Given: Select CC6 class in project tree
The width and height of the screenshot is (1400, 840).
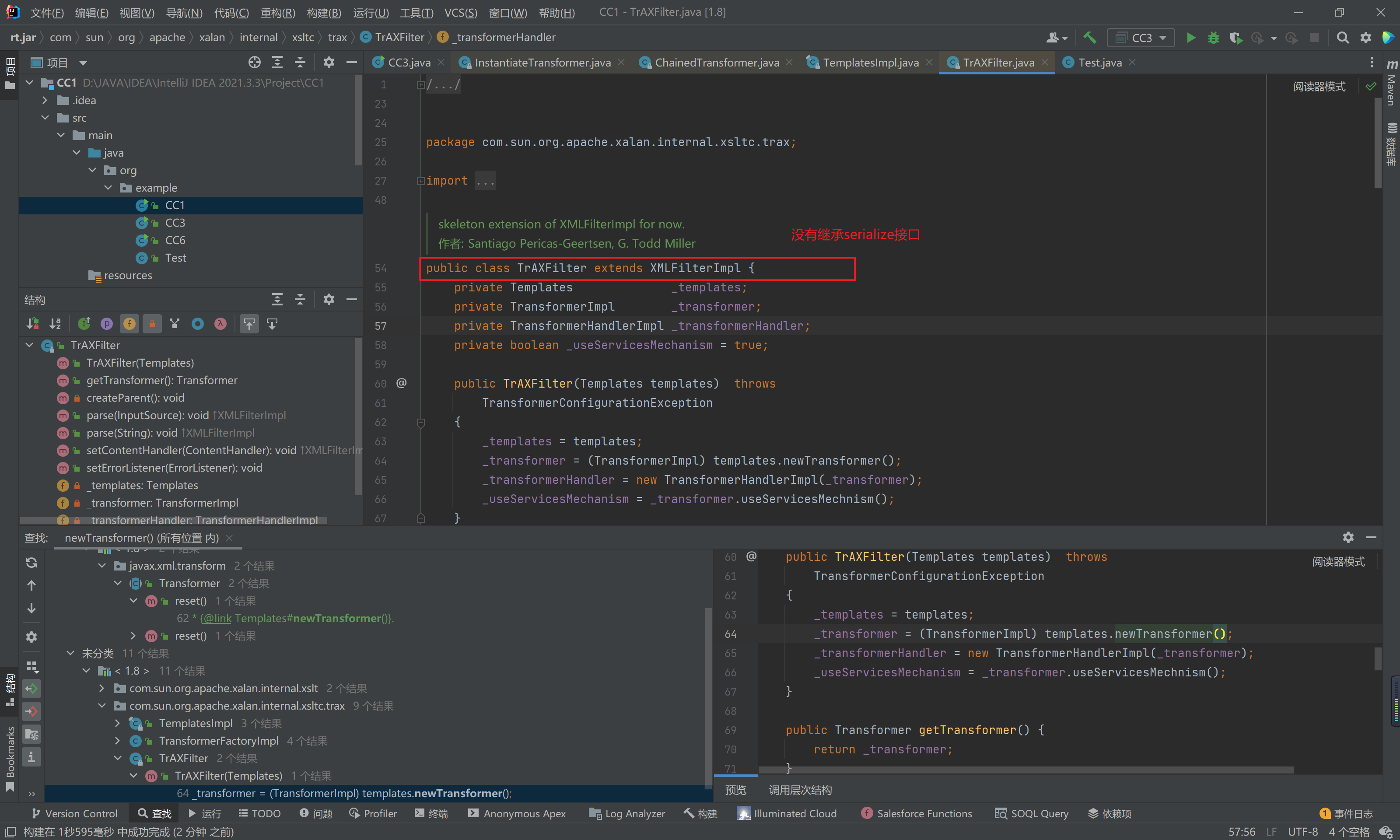Looking at the screenshot, I should coord(175,240).
